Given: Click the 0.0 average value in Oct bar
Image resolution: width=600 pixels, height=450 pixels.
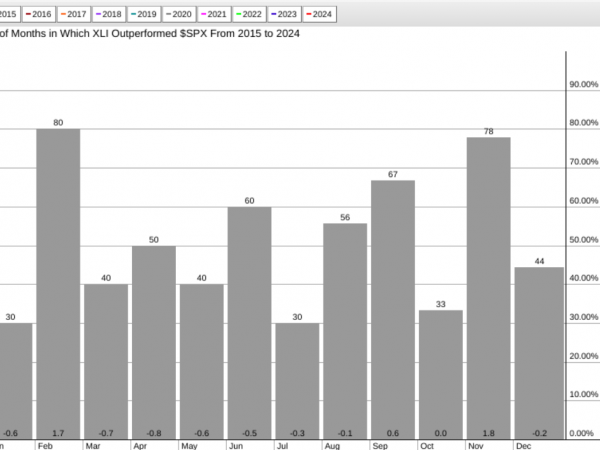Looking at the screenshot, I should tap(441, 434).
